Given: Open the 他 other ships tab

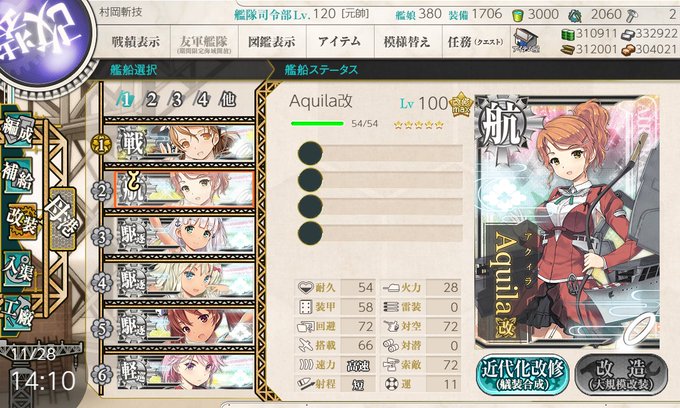Looking at the screenshot, I should point(227,100).
